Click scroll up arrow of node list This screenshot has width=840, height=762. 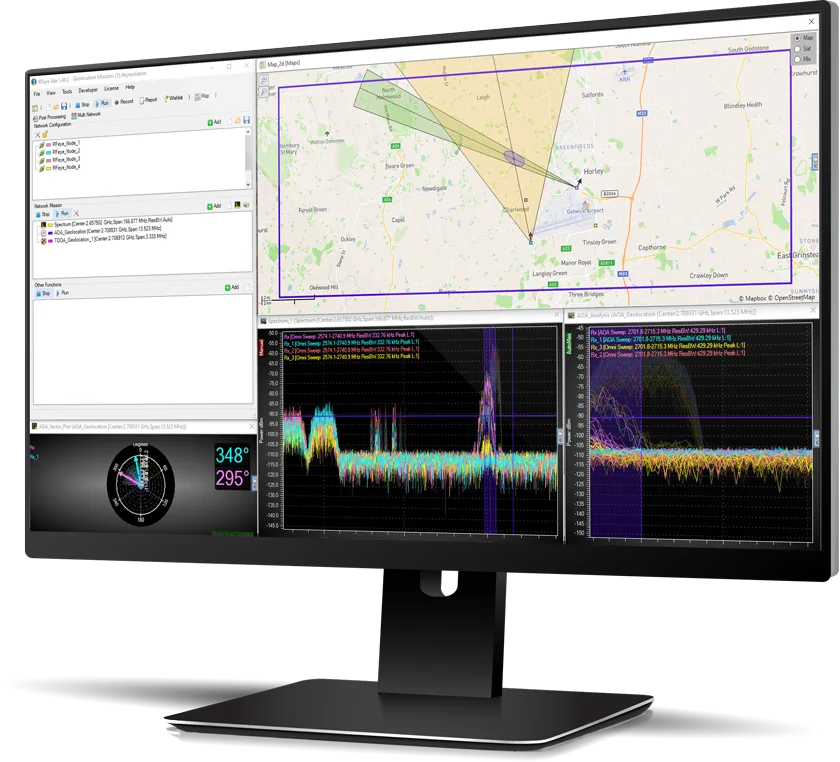click(248, 132)
